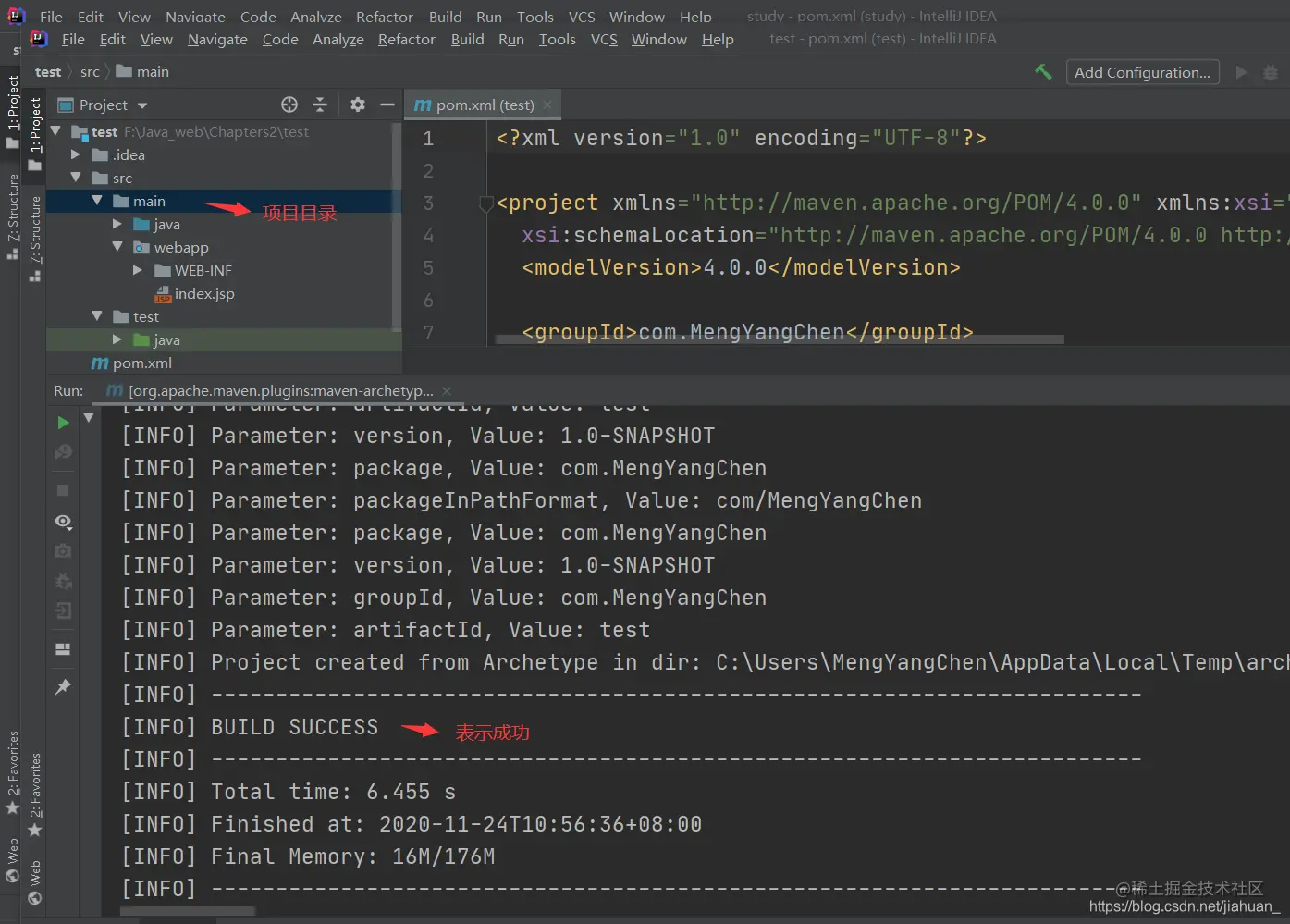Expand the .idea folder
This screenshot has width=1290, height=924.
pyautogui.click(x=76, y=154)
